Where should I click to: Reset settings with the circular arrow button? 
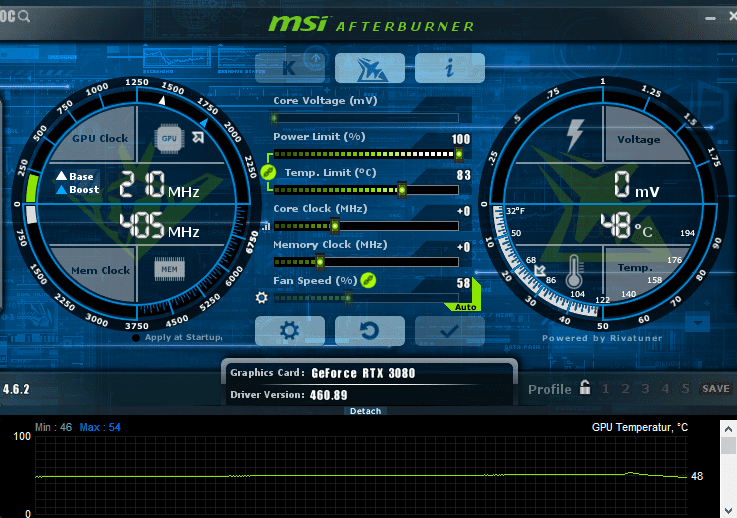[370, 331]
